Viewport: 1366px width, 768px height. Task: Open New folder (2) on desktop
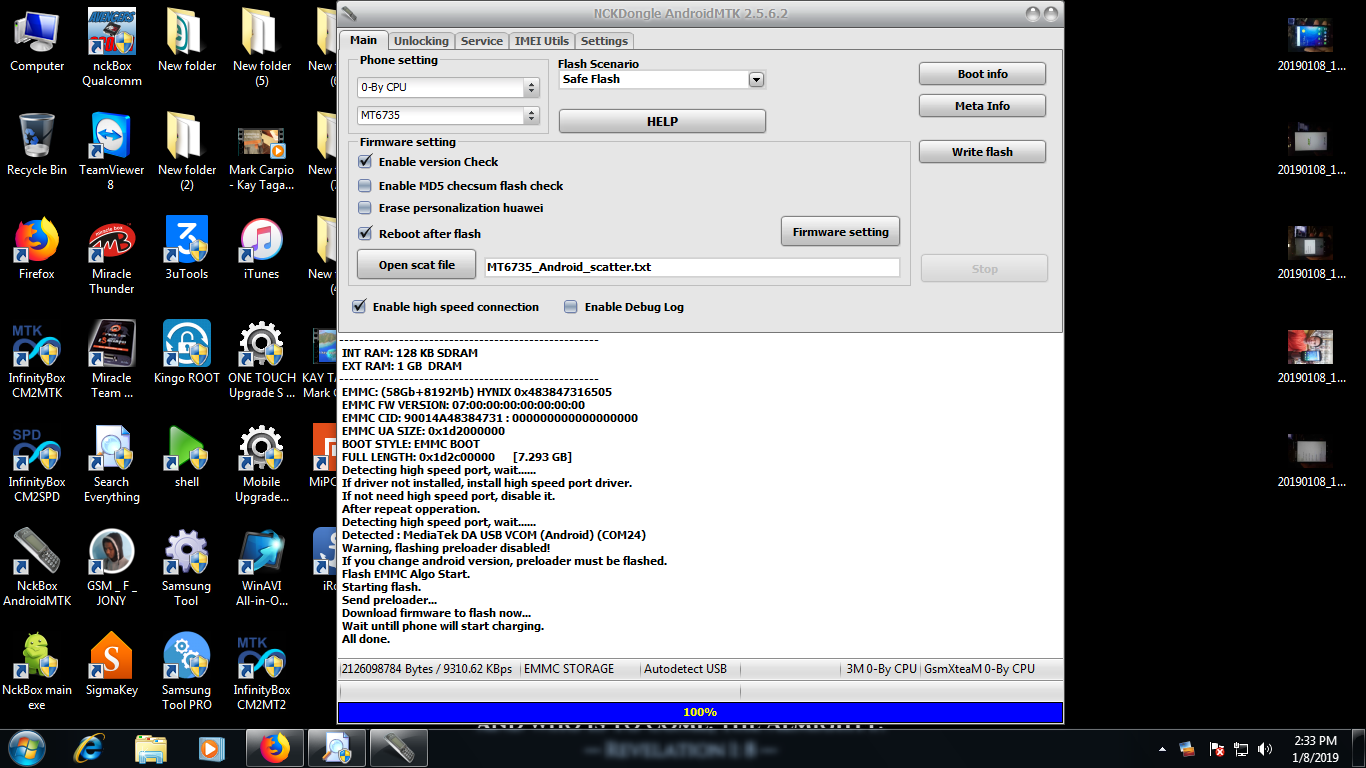point(187,151)
